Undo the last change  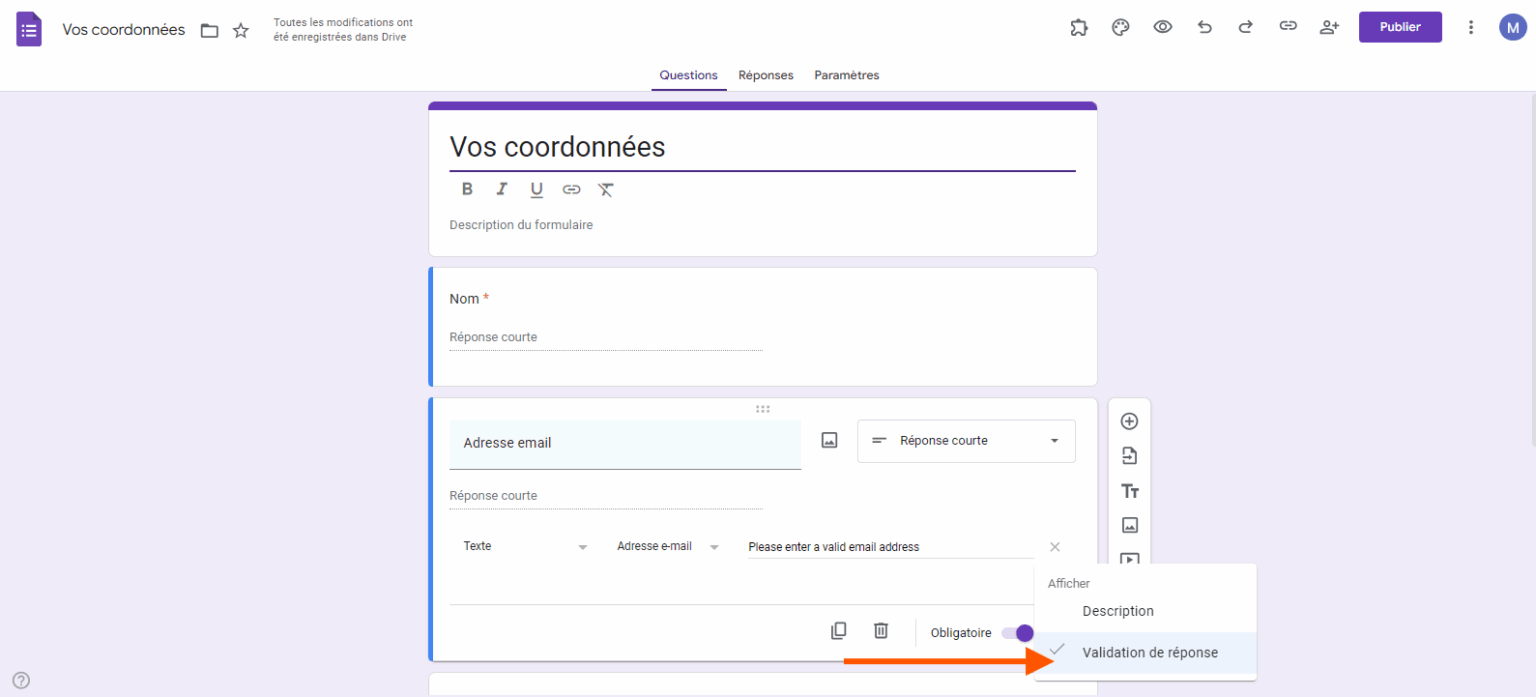point(1204,27)
